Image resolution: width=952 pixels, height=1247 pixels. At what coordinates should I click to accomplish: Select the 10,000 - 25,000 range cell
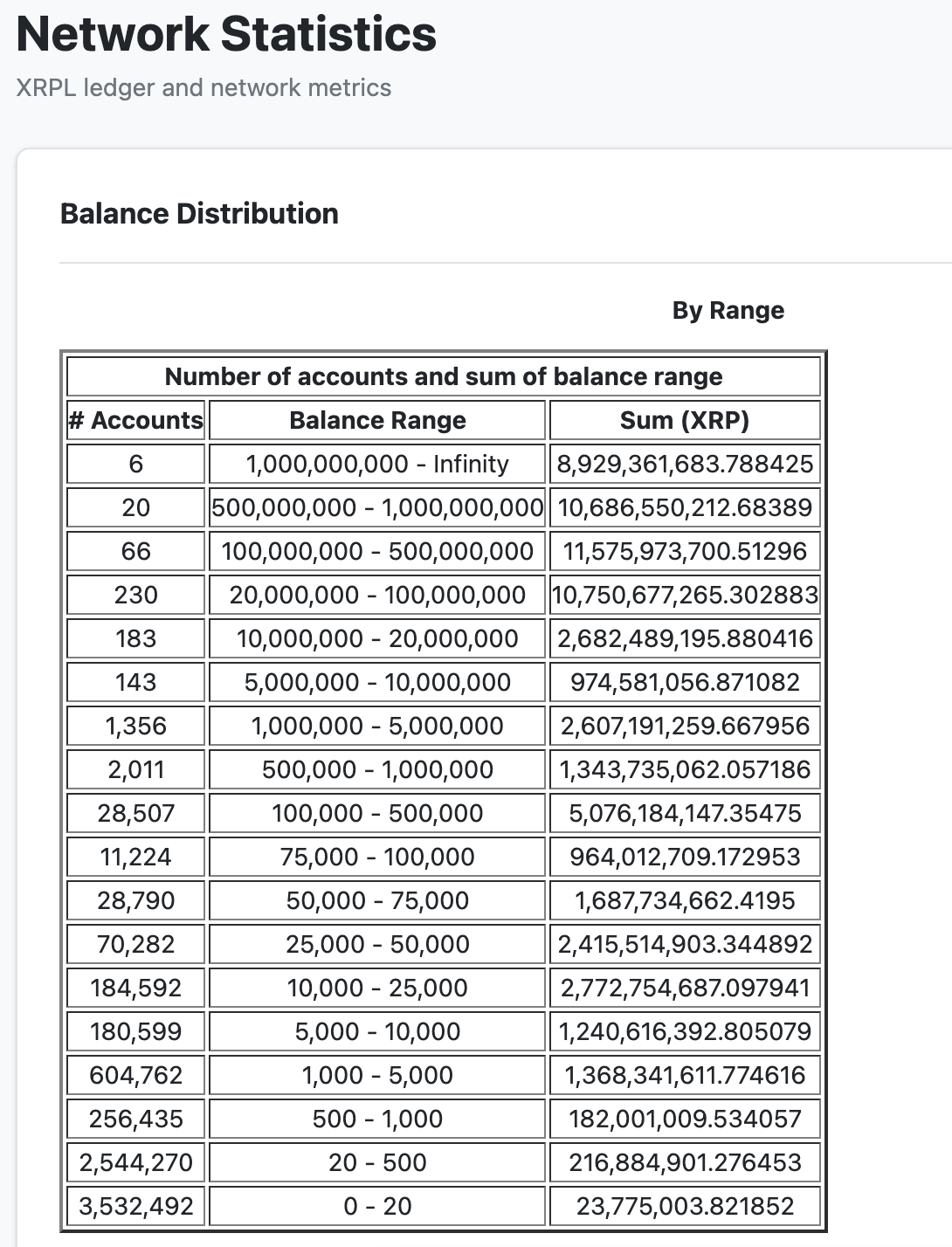pos(377,988)
